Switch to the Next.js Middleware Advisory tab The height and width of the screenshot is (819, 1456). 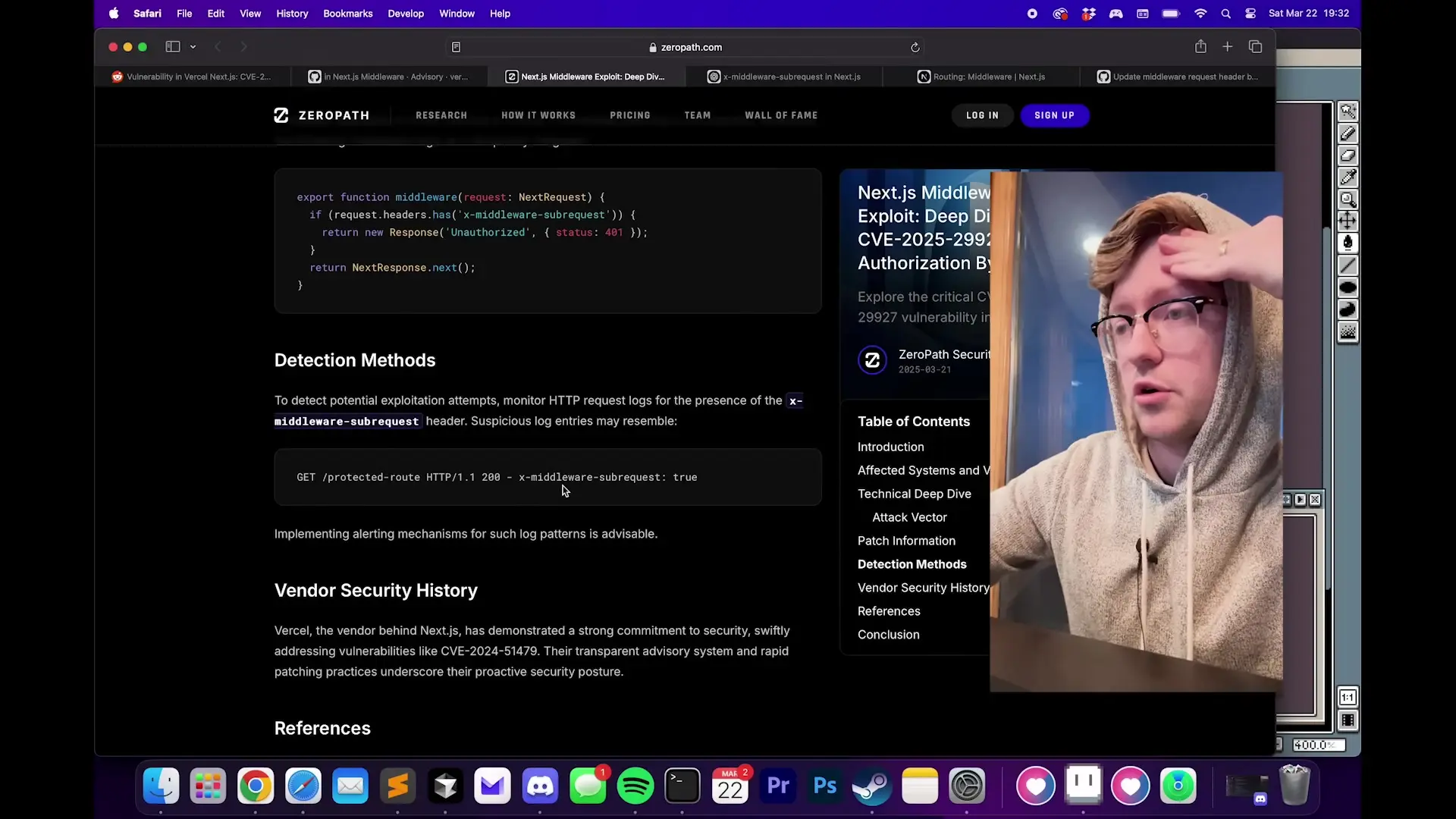388,77
